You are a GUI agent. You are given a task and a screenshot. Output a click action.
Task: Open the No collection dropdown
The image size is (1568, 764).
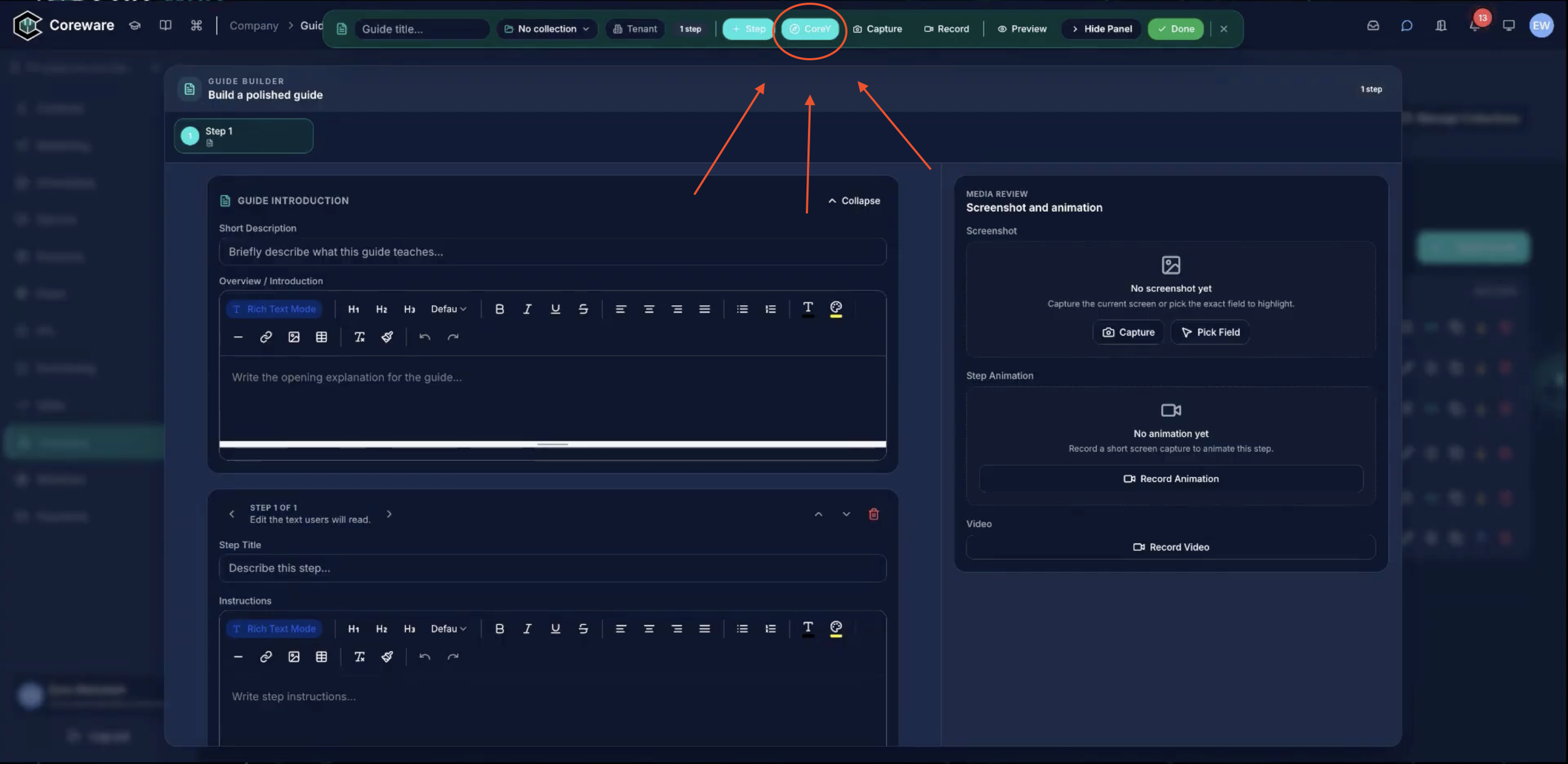pos(547,29)
